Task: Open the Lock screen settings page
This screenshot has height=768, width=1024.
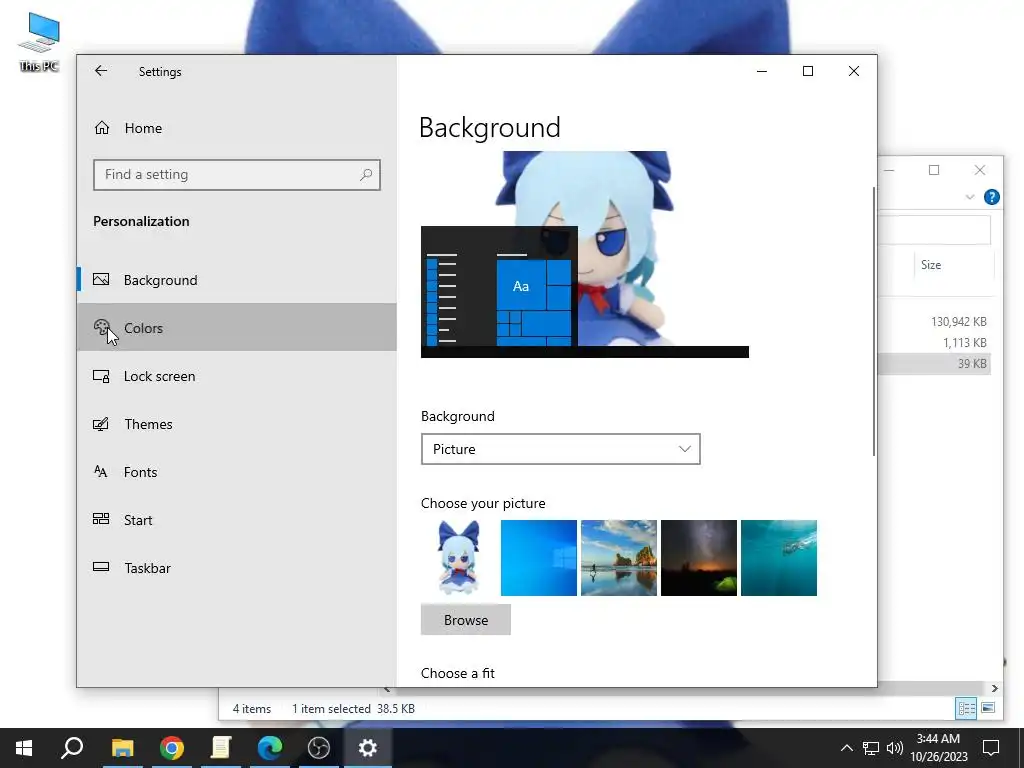Action: point(236,376)
